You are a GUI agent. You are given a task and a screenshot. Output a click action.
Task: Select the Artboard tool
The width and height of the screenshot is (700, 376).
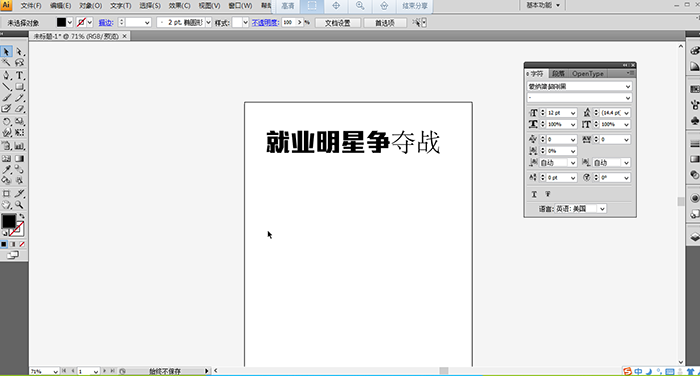pyautogui.click(x=6, y=193)
